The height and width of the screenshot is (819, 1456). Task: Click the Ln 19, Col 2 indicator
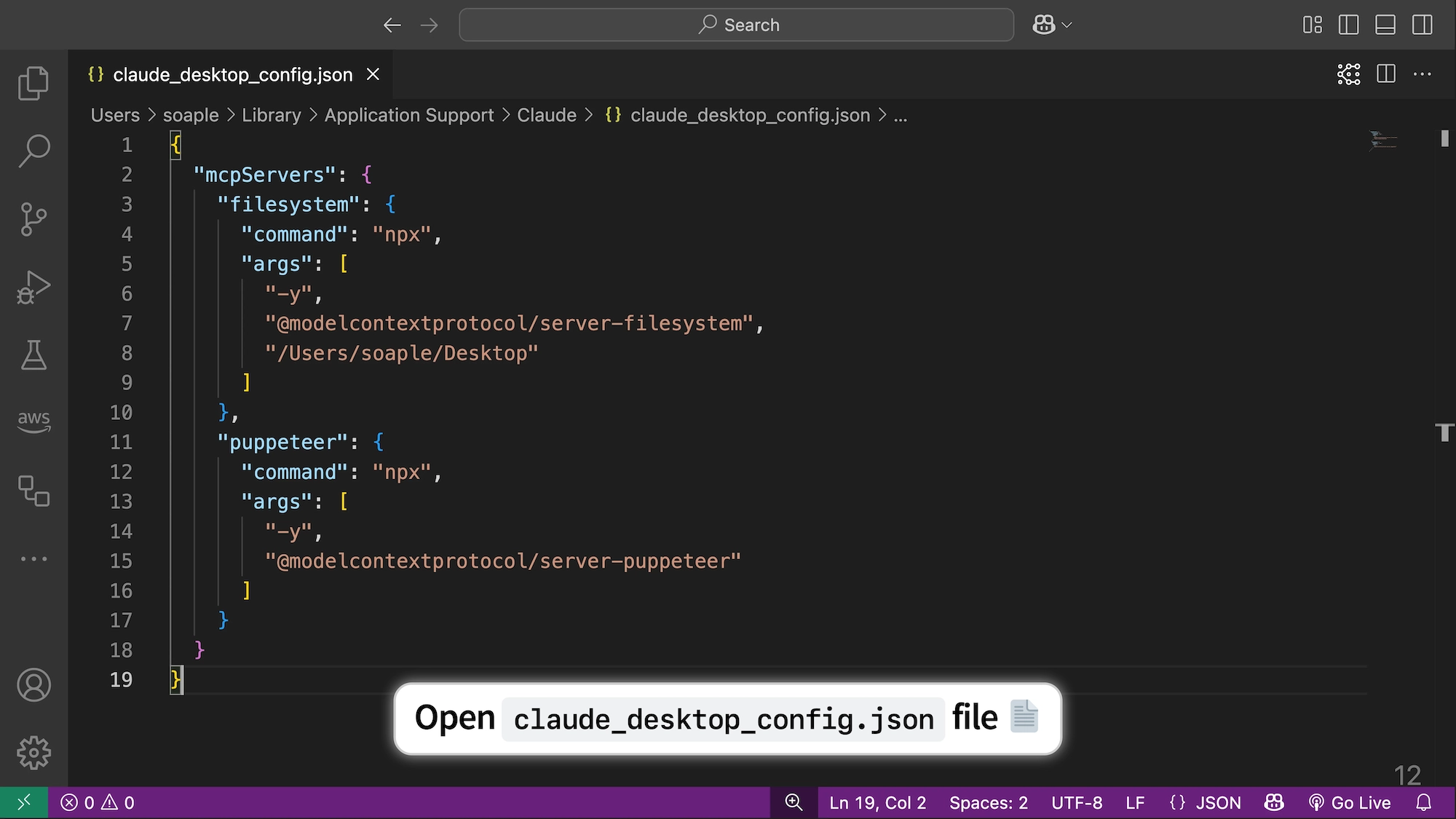coord(877,802)
